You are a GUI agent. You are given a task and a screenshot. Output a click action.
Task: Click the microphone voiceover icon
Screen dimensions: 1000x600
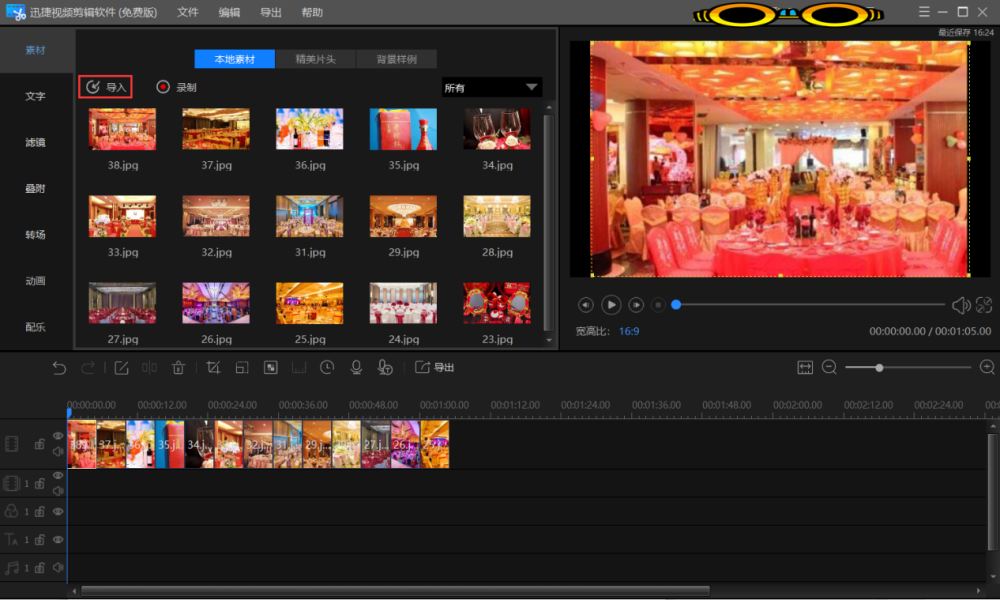click(x=355, y=368)
